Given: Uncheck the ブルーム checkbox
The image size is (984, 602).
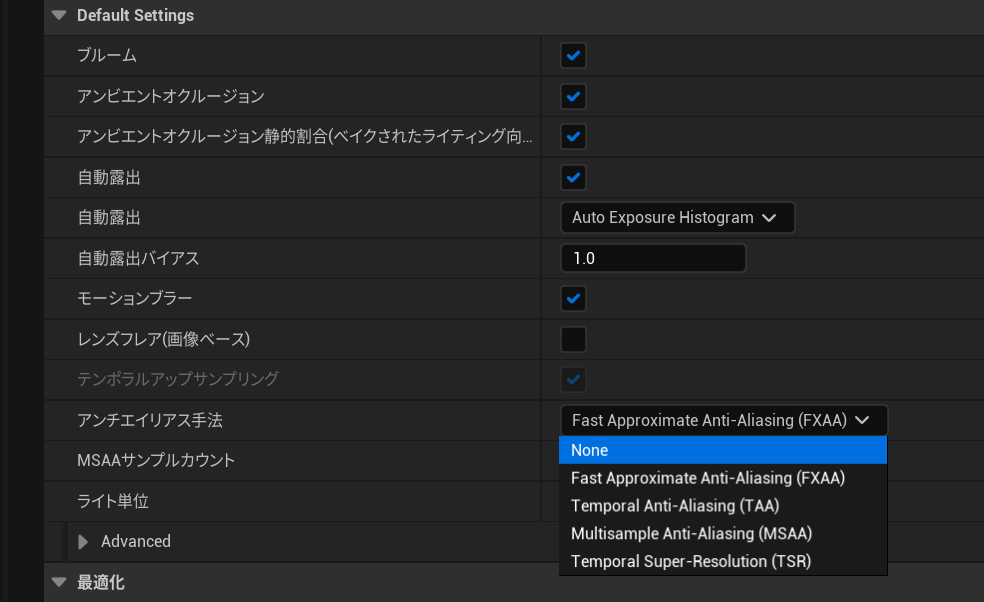Looking at the screenshot, I should point(573,56).
